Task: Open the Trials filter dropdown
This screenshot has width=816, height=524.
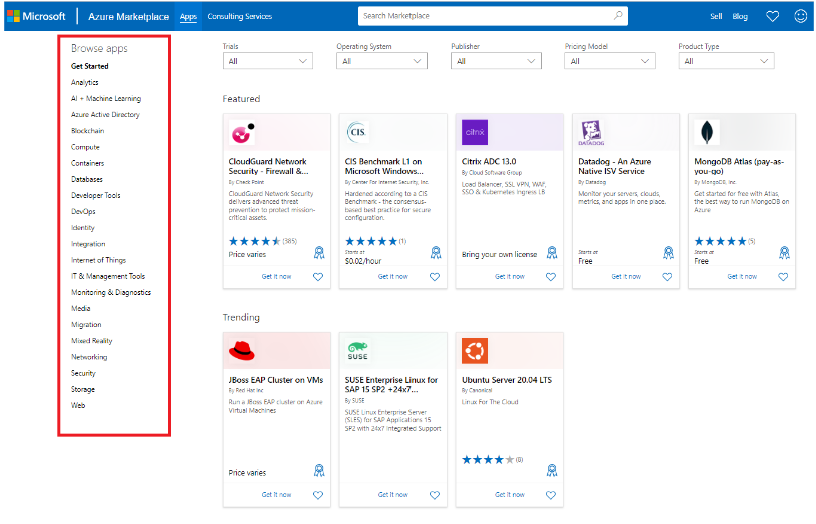Action: pyautogui.click(x=268, y=61)
